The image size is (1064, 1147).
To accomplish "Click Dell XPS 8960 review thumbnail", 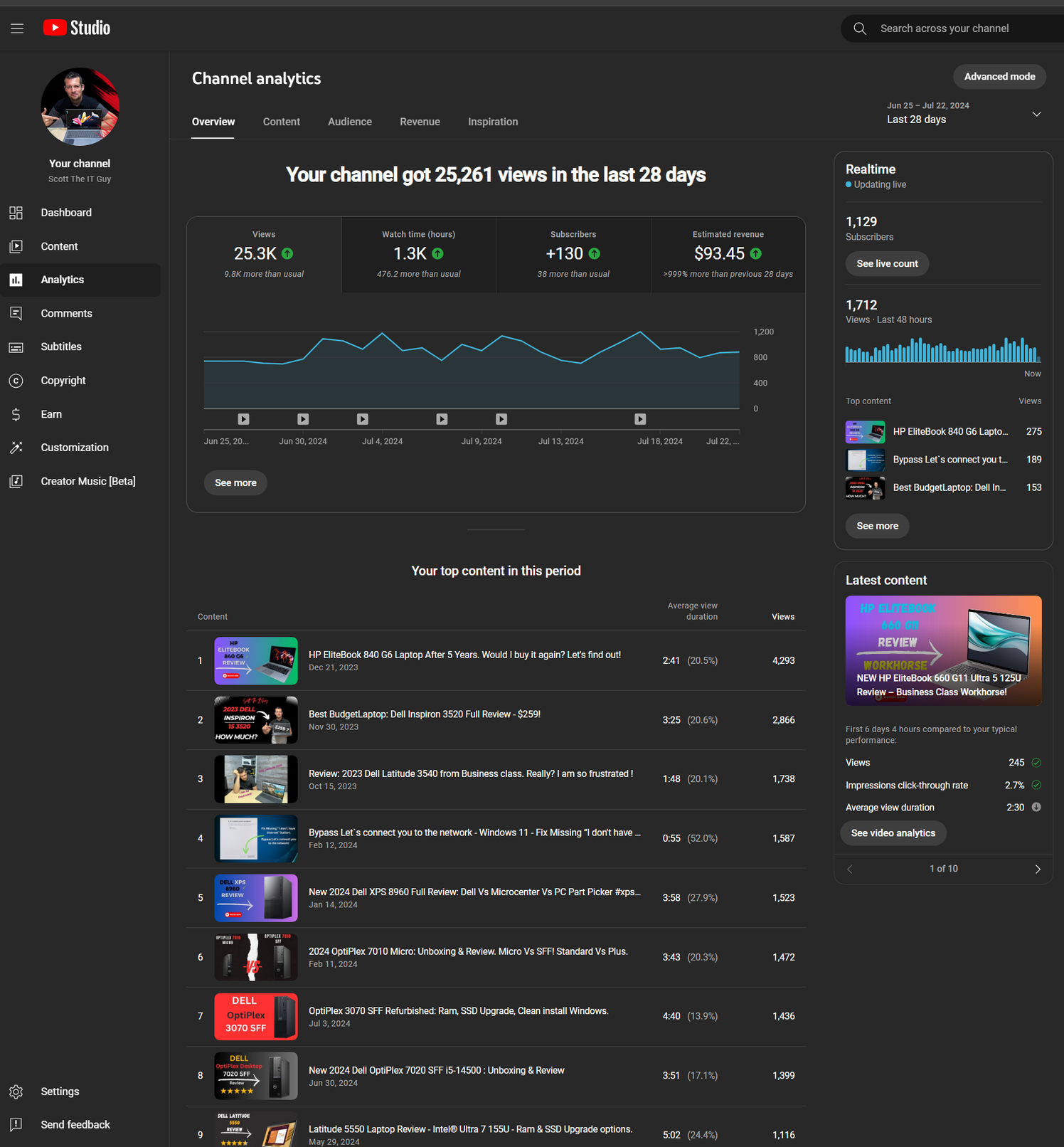I will (256, 898).
